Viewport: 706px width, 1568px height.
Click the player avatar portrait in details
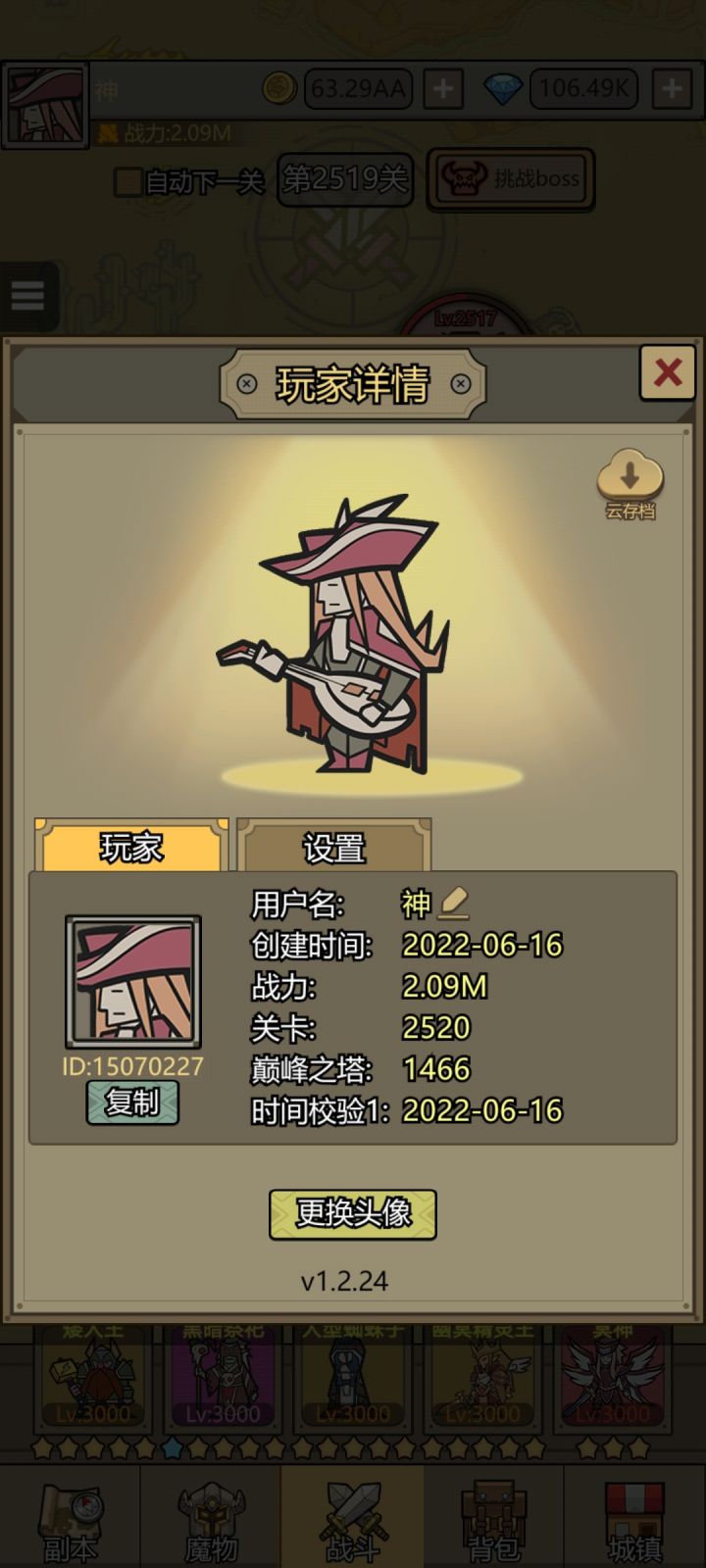click(x=133, y=982)
